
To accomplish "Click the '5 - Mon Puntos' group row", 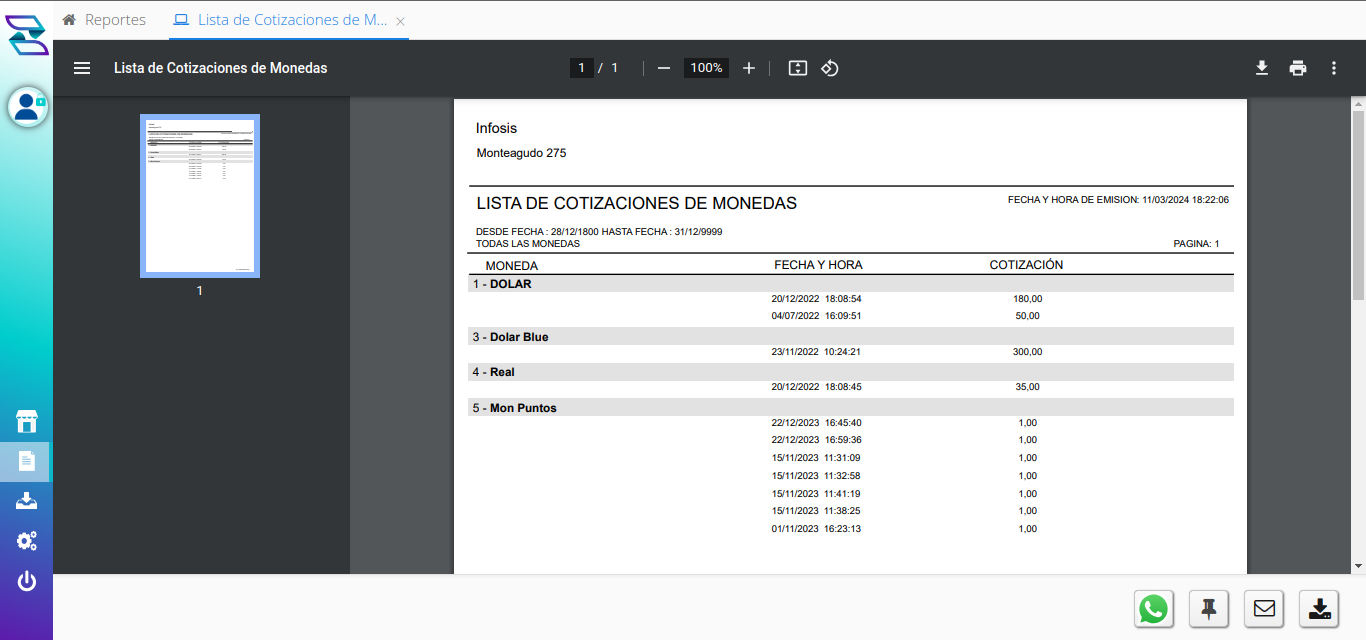I will coord(851,408).
